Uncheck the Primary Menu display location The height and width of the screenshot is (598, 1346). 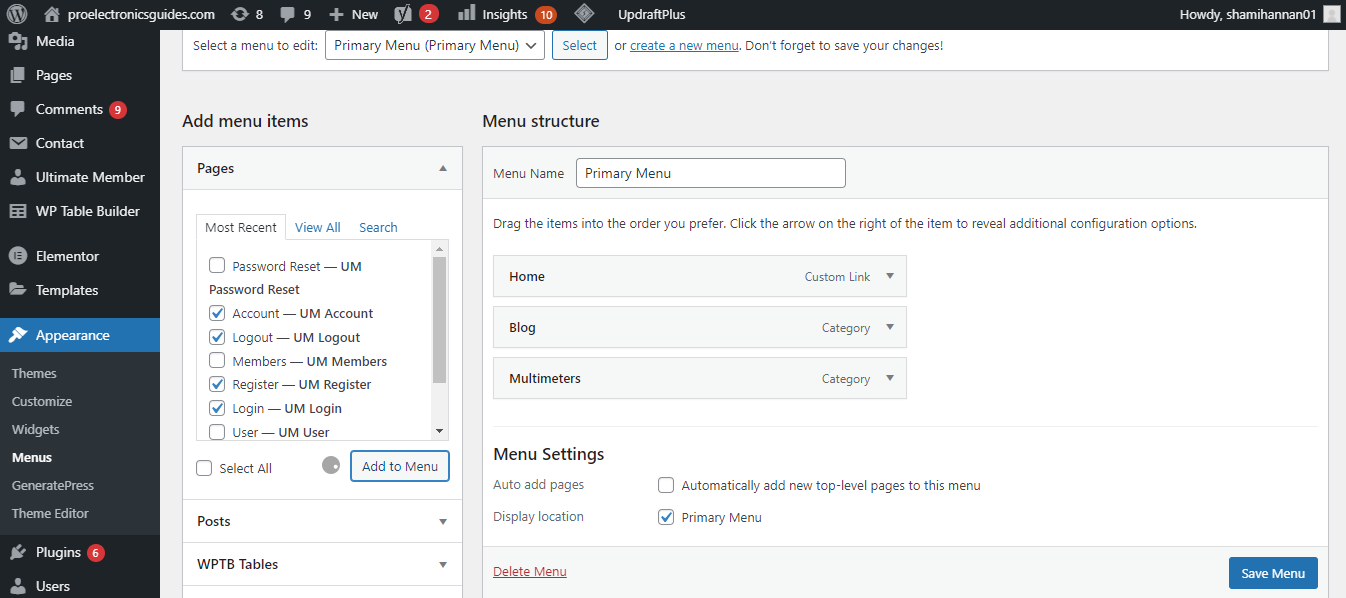(x=666, y=517)
